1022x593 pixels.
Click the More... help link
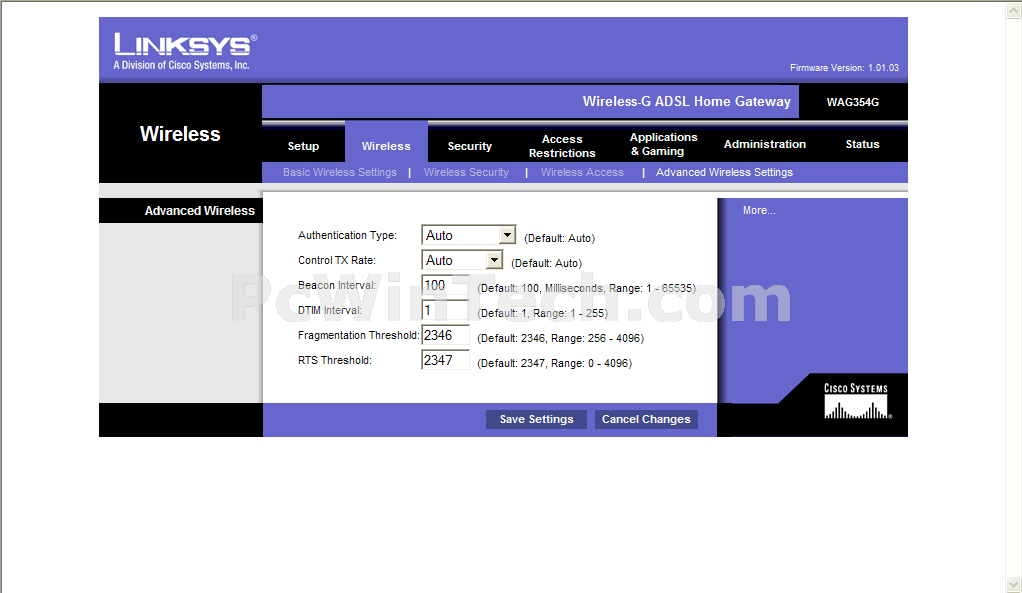tap(759, 210)
